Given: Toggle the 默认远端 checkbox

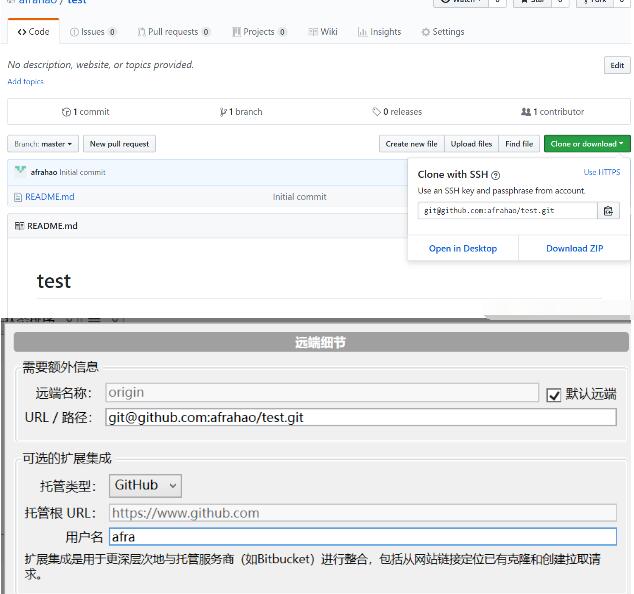Looking at the screenshot, I should click(554, 395).
